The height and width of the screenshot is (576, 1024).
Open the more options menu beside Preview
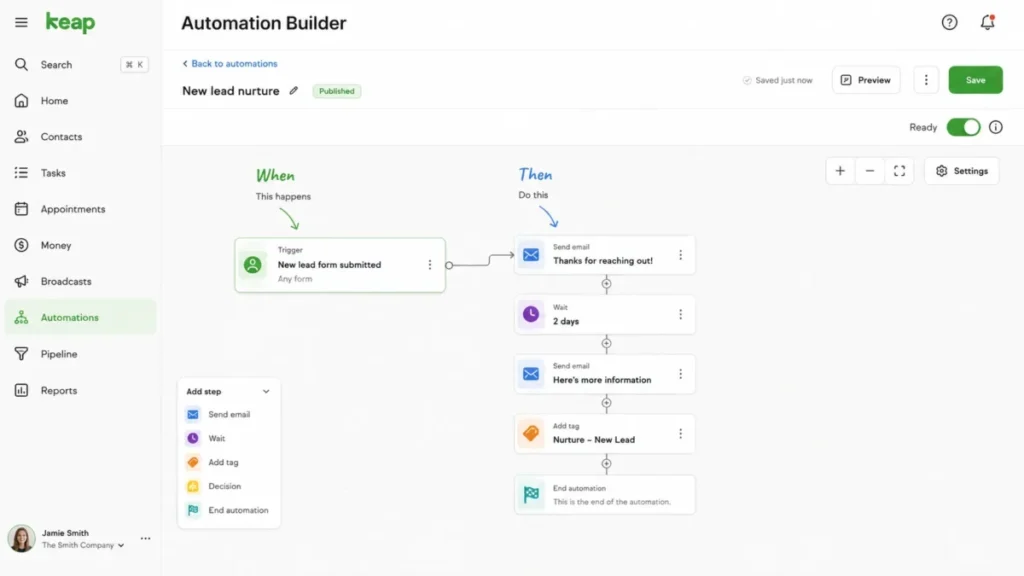925,80
